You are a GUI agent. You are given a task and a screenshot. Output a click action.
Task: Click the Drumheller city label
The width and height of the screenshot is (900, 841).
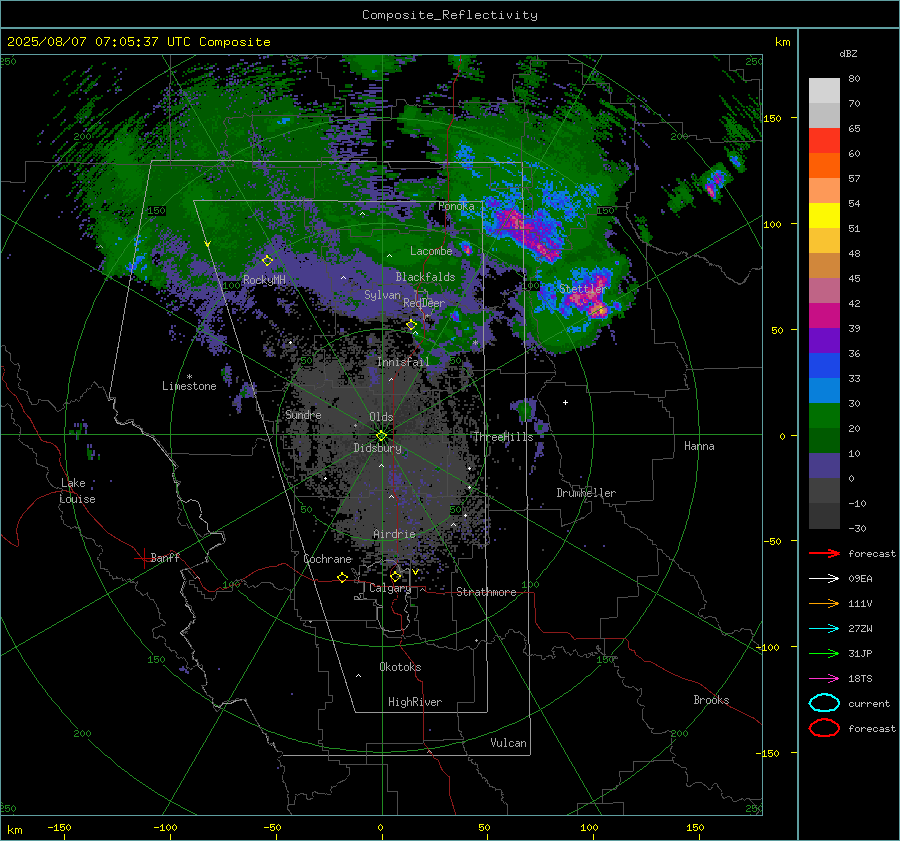(x=586, y=493)
